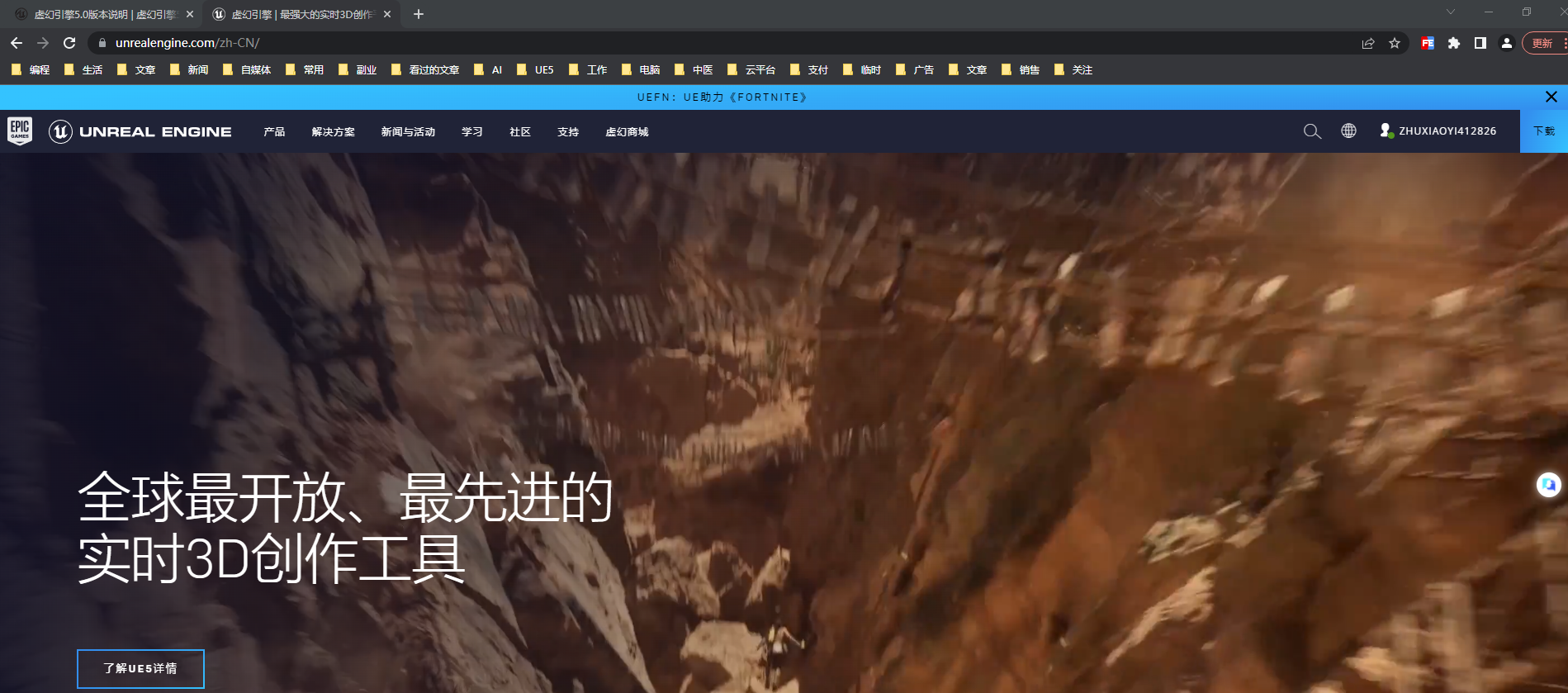Click the browser back arrow
Viewport: 1568px width, 693px height.
17,43
